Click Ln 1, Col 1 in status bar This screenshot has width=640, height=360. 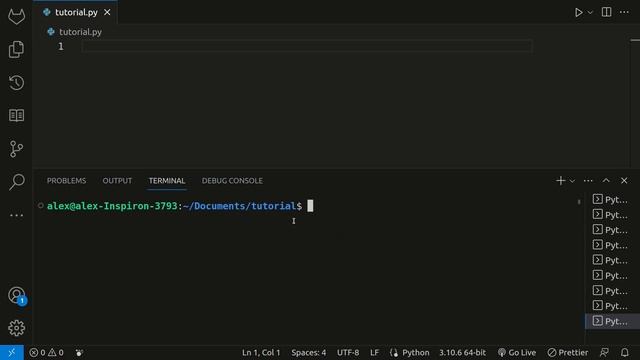point(261,352)
